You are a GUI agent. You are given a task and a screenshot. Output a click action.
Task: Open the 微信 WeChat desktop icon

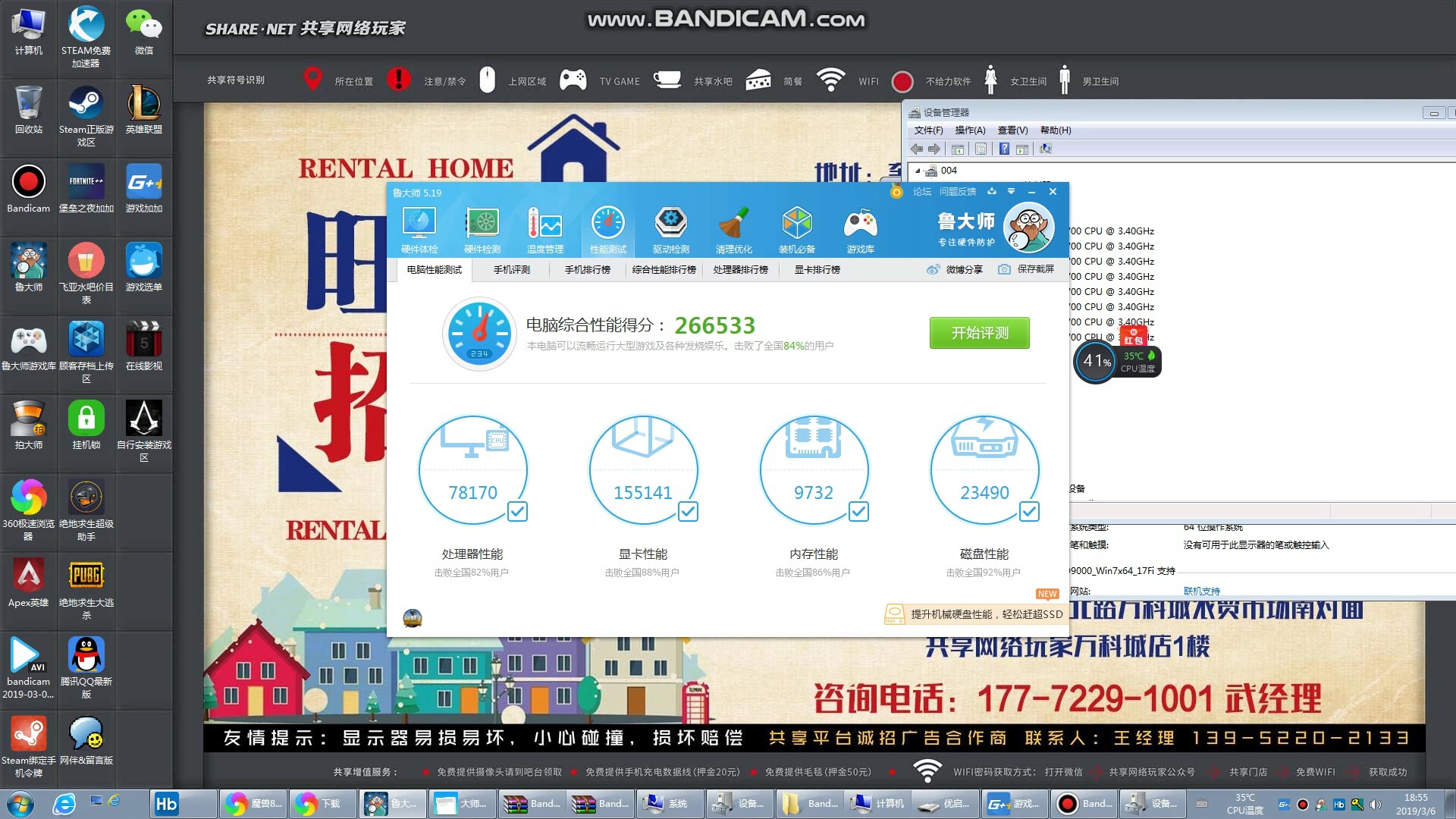click(143, 32)
